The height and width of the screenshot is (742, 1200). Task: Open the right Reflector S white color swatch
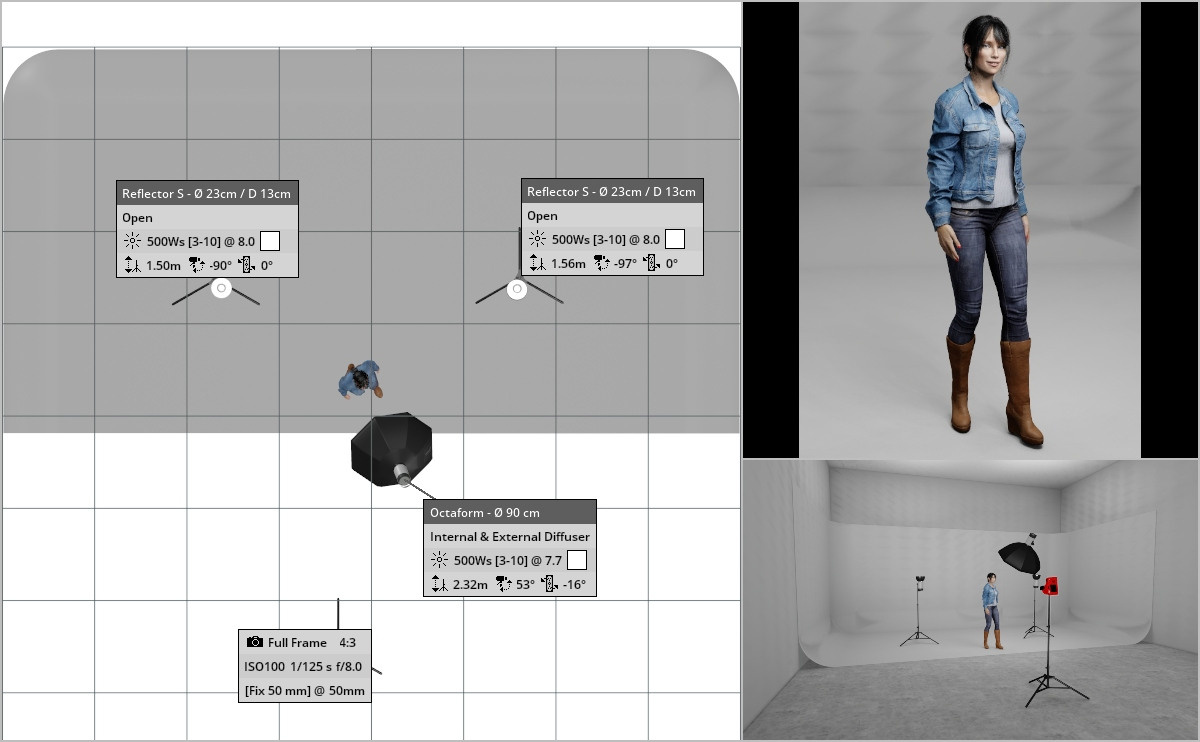[x=674, y=239]
